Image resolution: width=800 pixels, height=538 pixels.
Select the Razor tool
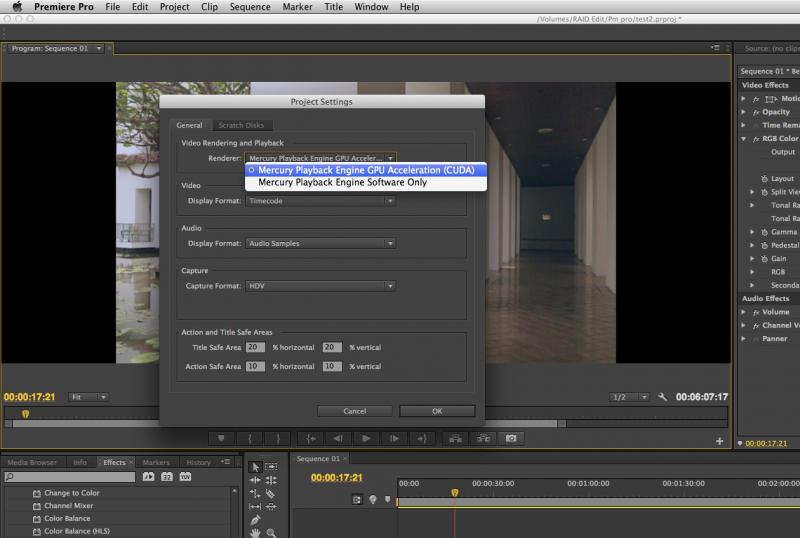[x=271, y=493]
